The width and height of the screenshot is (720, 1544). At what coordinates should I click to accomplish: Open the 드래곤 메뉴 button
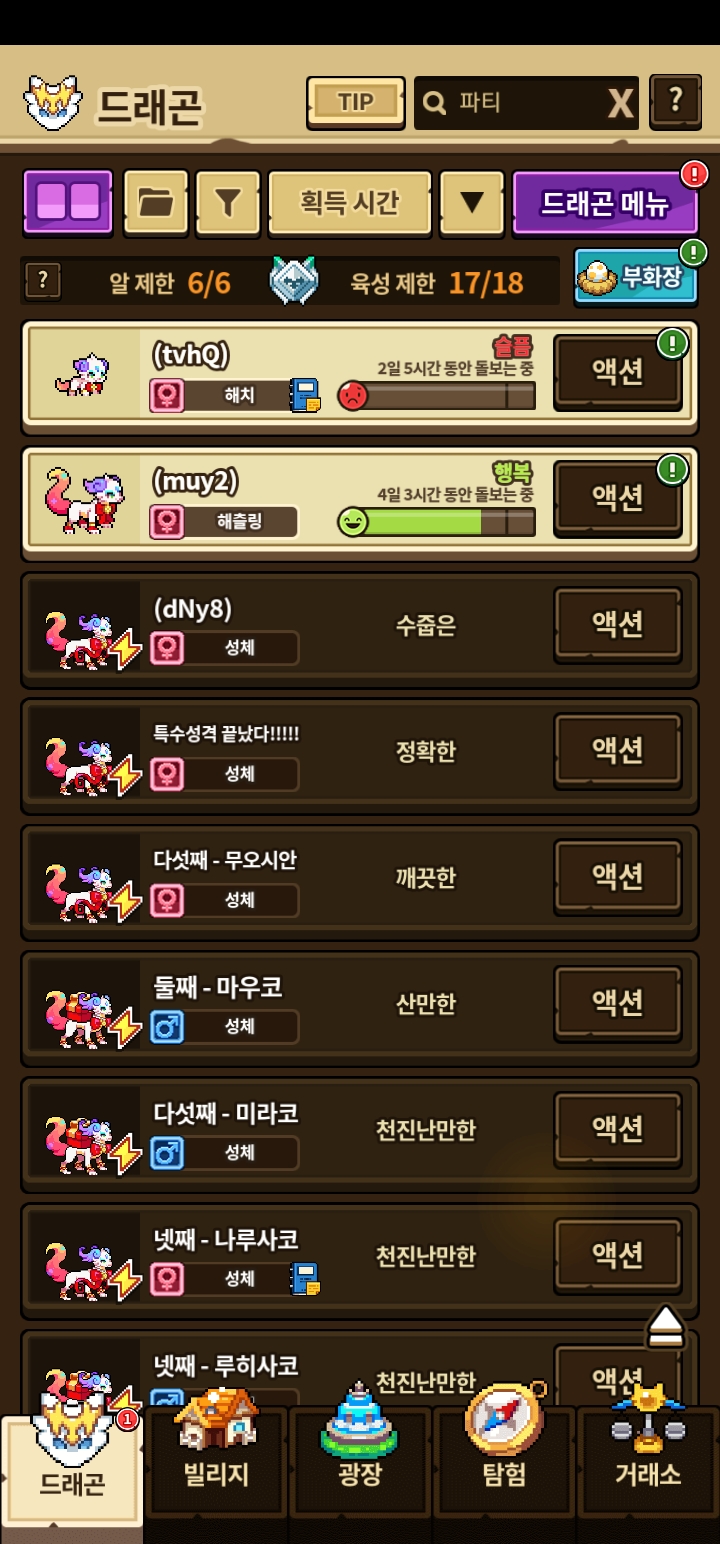(605, 203)
